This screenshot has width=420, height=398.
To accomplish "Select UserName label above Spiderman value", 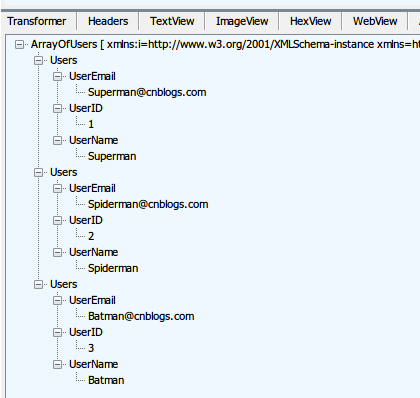I will 93,252.
